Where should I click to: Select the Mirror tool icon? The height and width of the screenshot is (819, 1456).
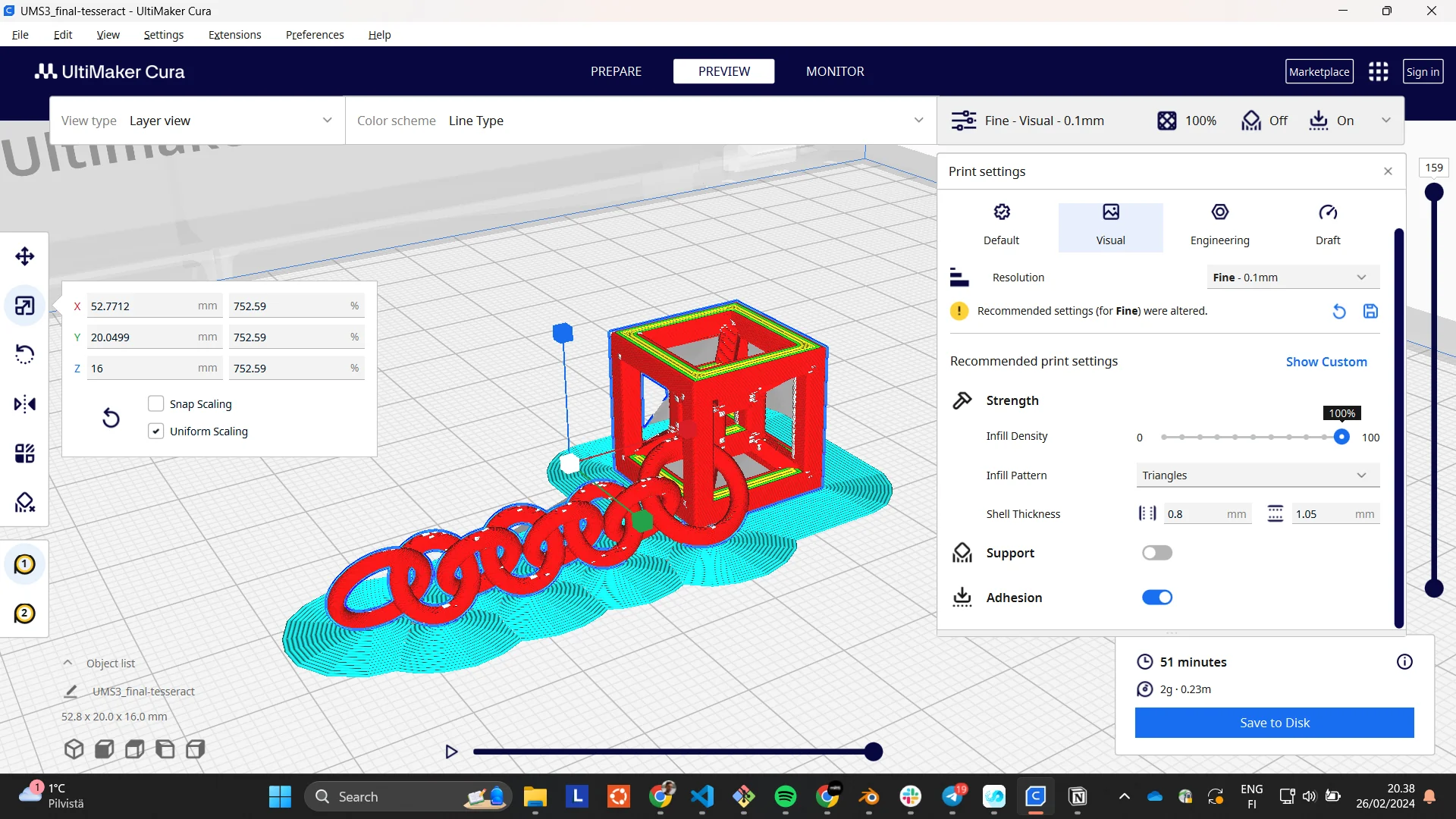coord(24,404)
